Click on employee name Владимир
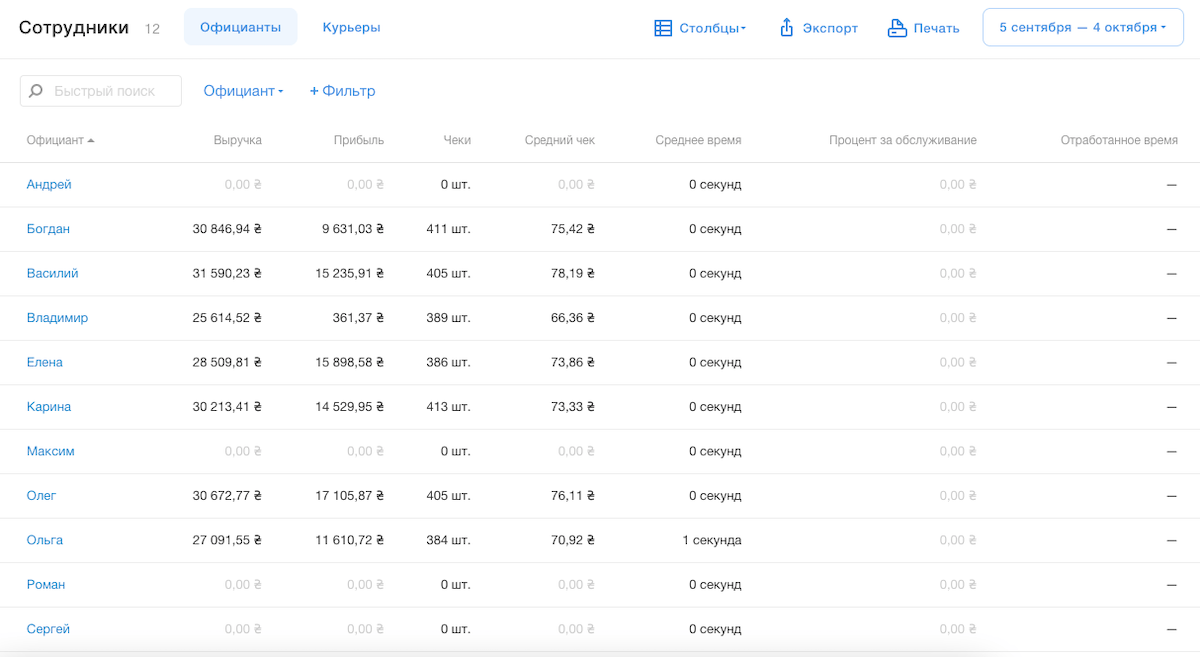 57,318
